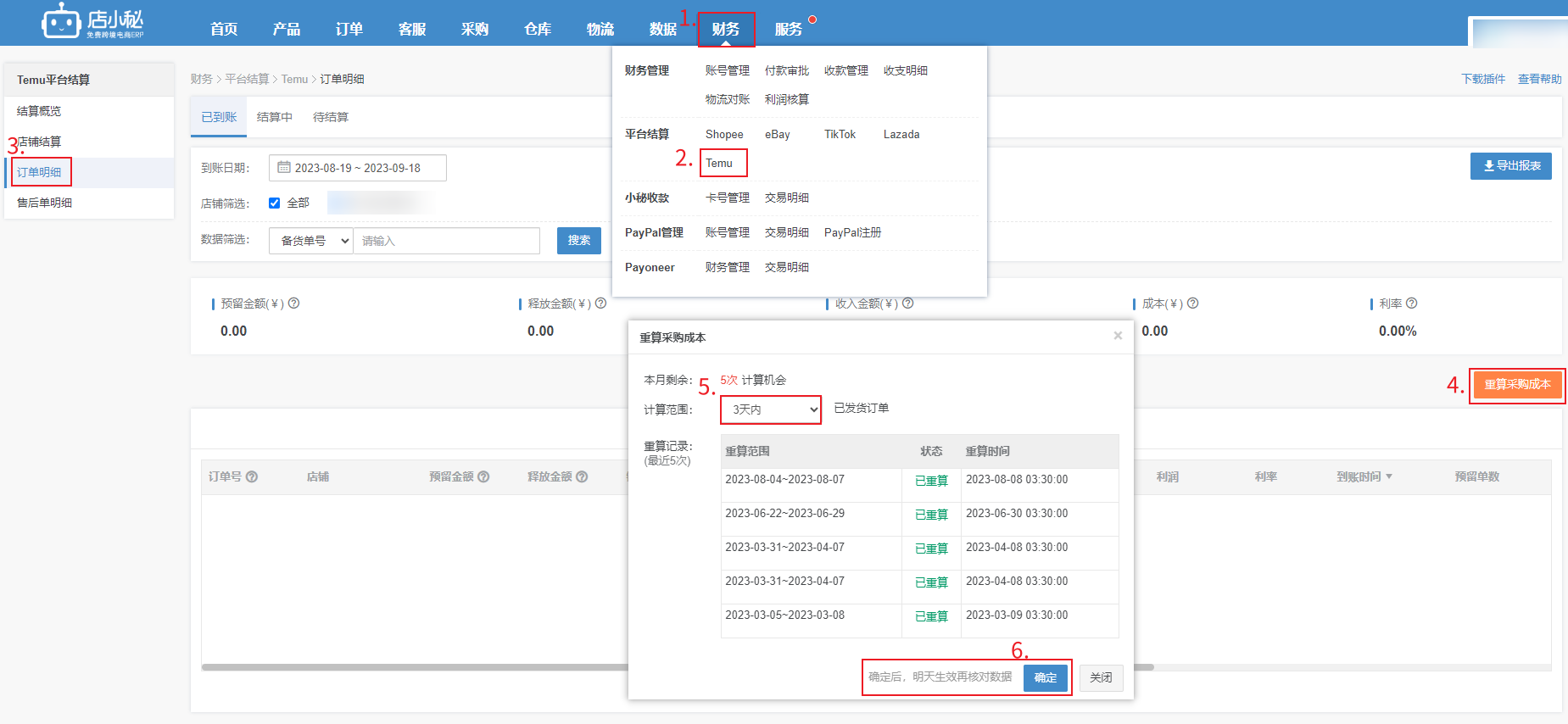Screen dimensions: 1568x724
Task: Open 付款审批 in 财务管理 menu
Action: [x=787, y=70]
